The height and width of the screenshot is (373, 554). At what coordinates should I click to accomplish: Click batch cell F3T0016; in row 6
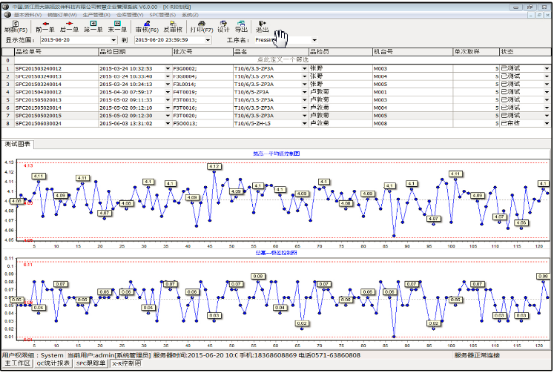(x=202, y=108)
